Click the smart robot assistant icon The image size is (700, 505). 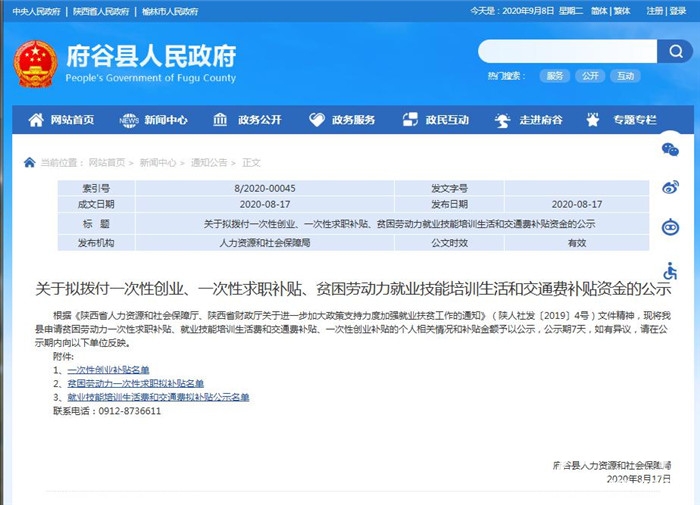670,227
